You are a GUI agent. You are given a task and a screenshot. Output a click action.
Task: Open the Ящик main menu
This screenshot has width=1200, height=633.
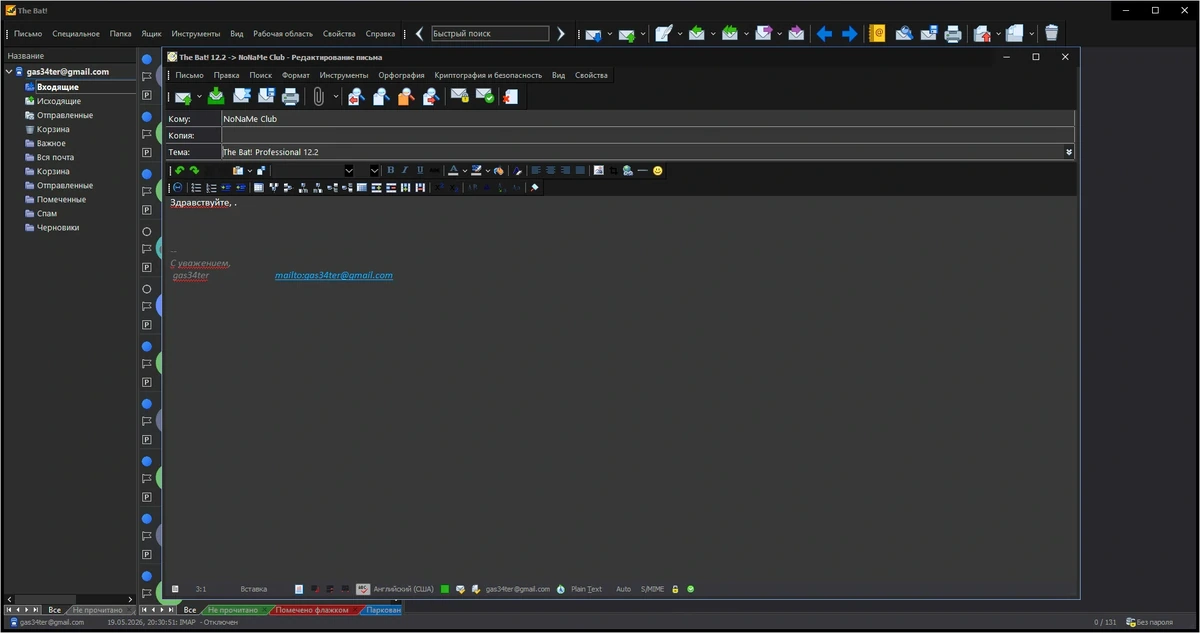pos(152,33)
